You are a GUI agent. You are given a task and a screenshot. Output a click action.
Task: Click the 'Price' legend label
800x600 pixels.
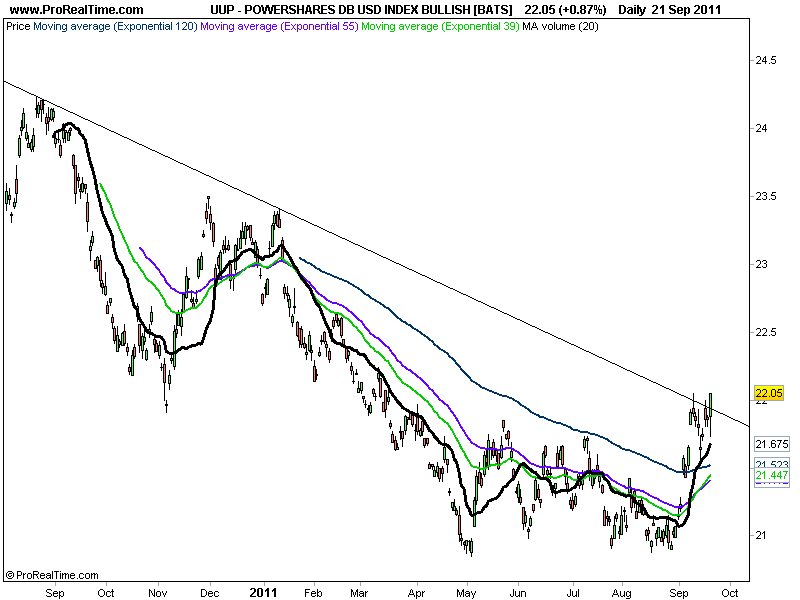[18, 26]
